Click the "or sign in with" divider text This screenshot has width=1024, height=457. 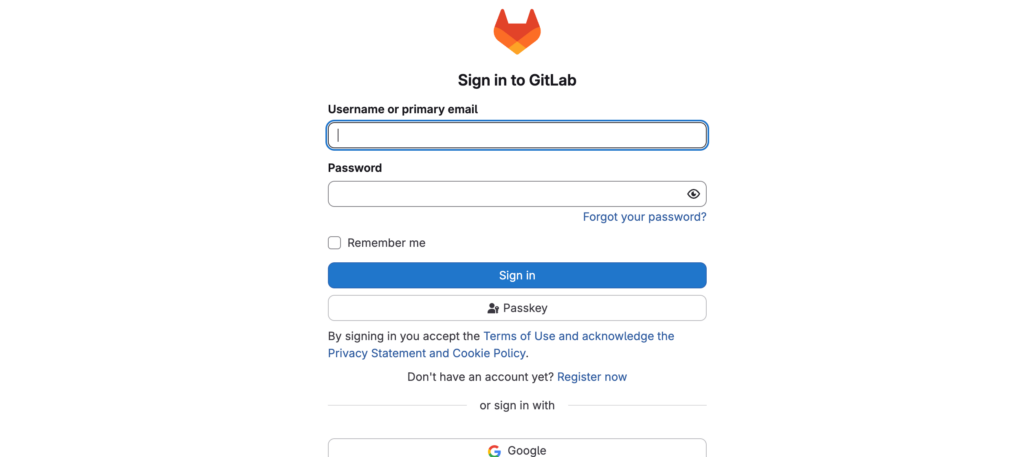(517, 405)
